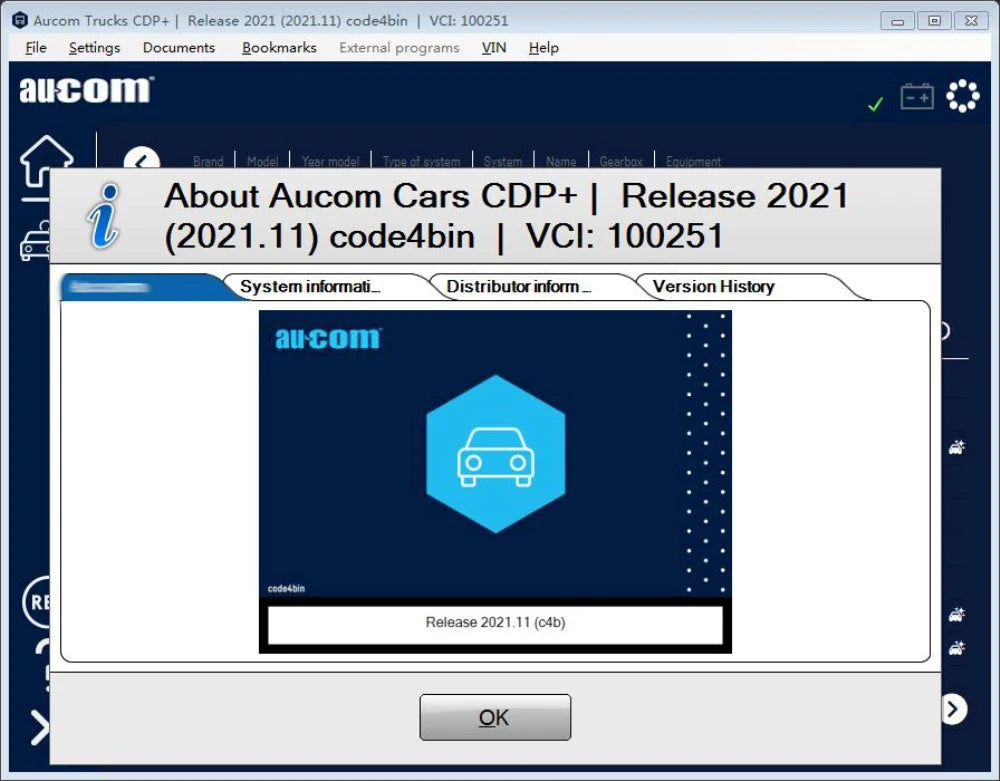Click the blue info icon in About dialog

coord(104,215)
